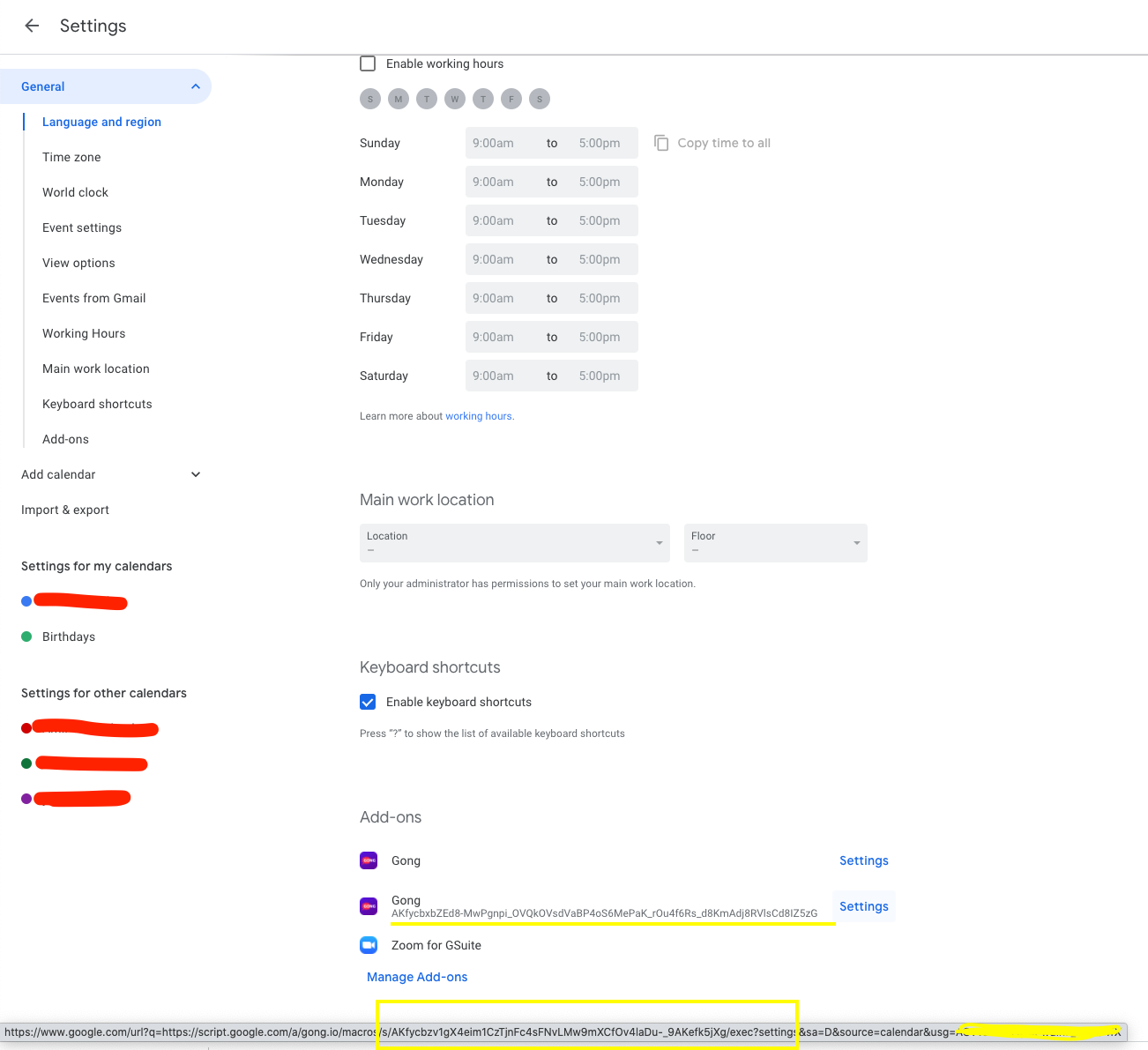Select the Friday day circle
The image size is (1148, 1050).
click(511, 99)
